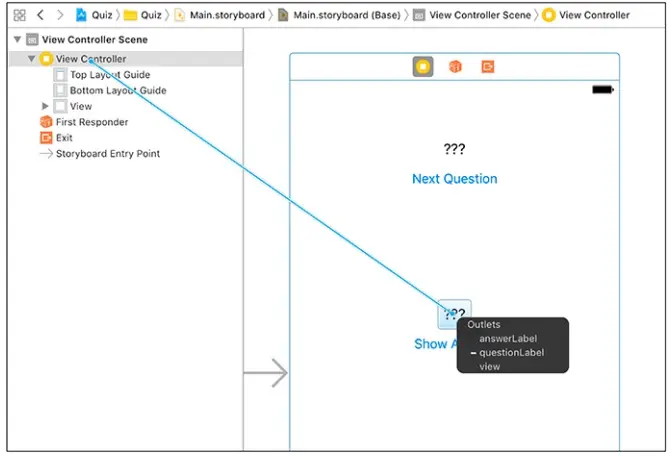Click the View Controller Scene breadcrumb icon

click(x=419, y=15)
